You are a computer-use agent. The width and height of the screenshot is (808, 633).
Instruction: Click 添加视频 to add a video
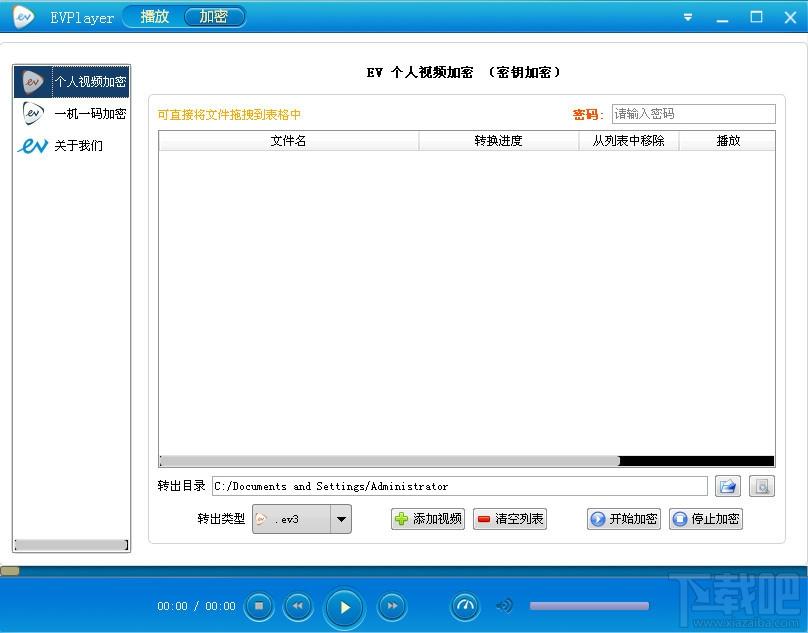[x=428, y=519]
